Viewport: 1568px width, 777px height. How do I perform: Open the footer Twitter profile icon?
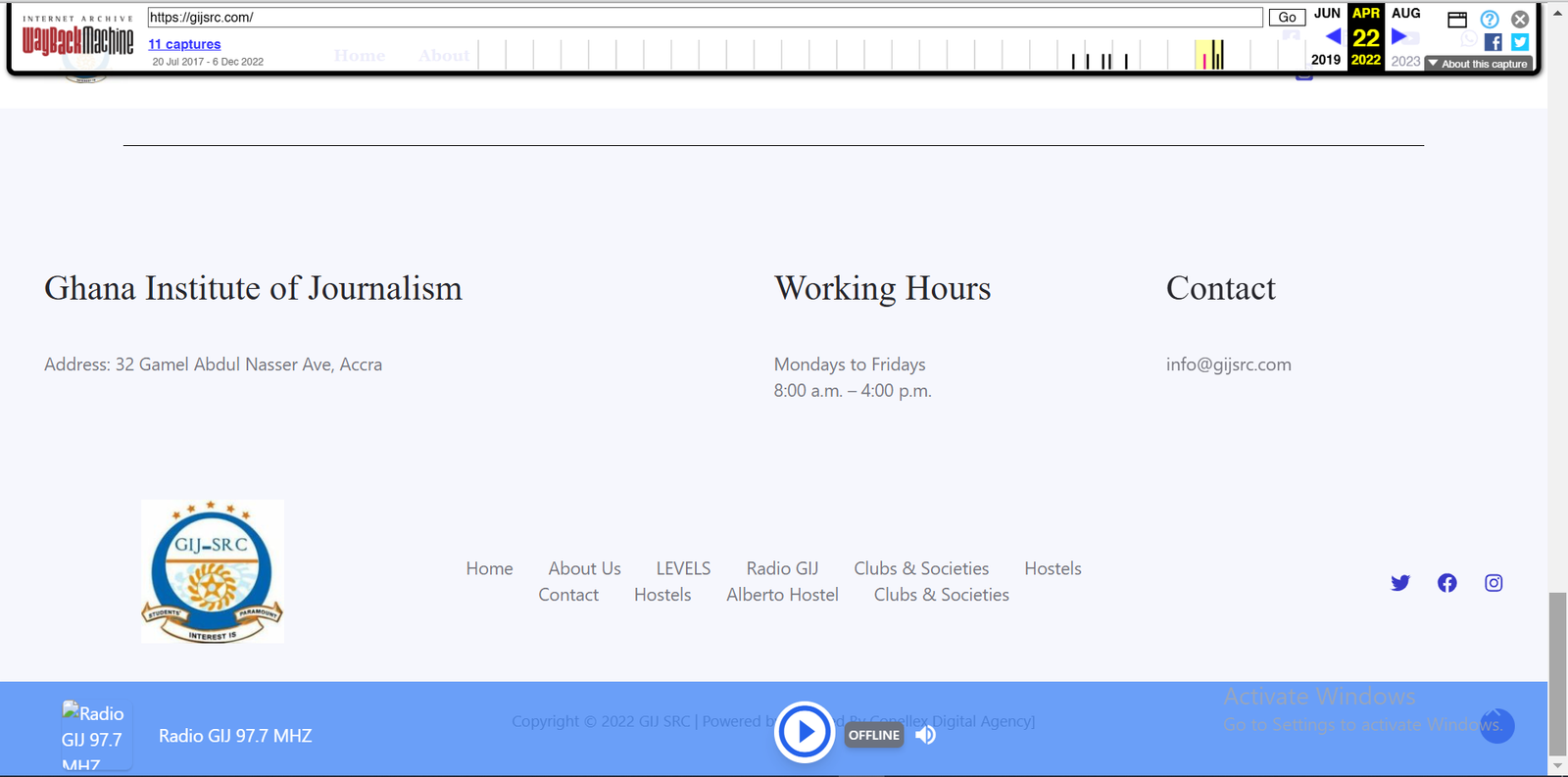pyautogui.click(x=1400, y=583)
